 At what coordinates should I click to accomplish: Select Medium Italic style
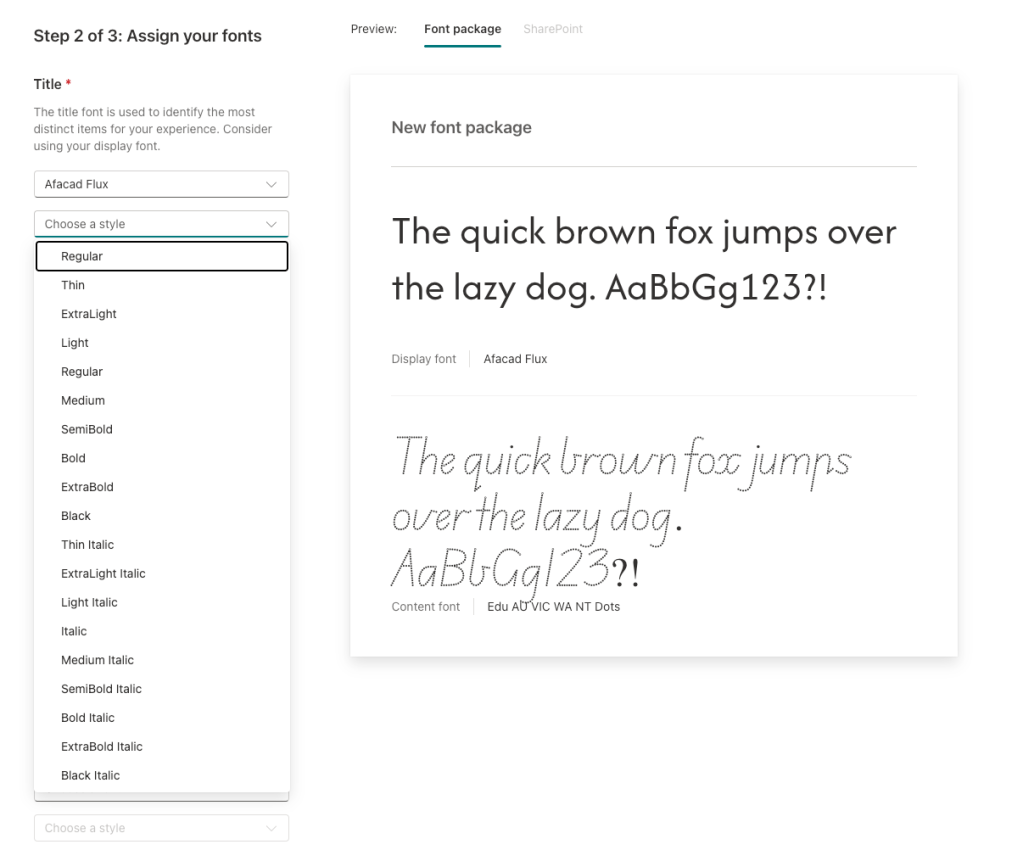tap(97, 660)
